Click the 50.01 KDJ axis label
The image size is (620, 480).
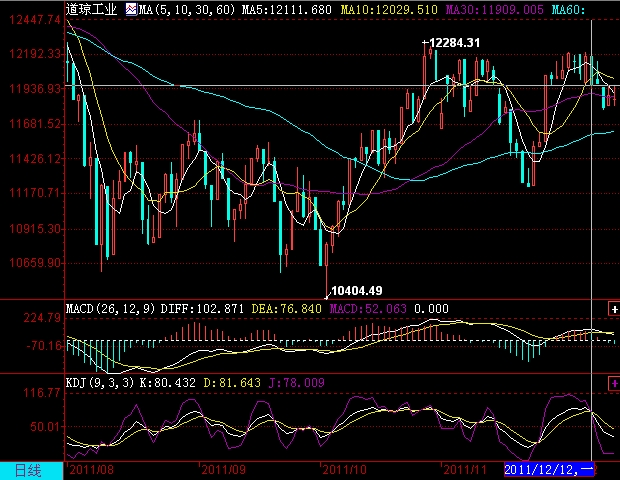[x=45, y=427]
